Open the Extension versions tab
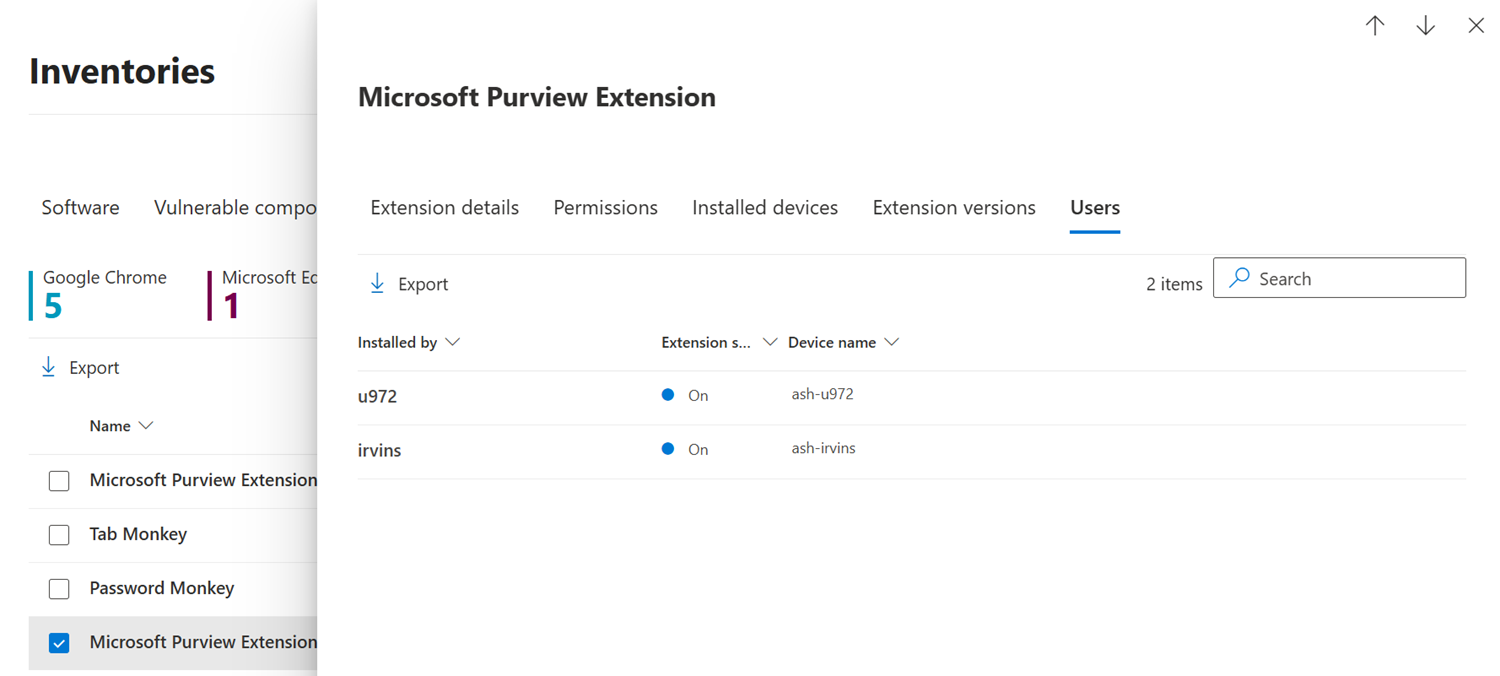1500x676 pixels. click(954, 208)
